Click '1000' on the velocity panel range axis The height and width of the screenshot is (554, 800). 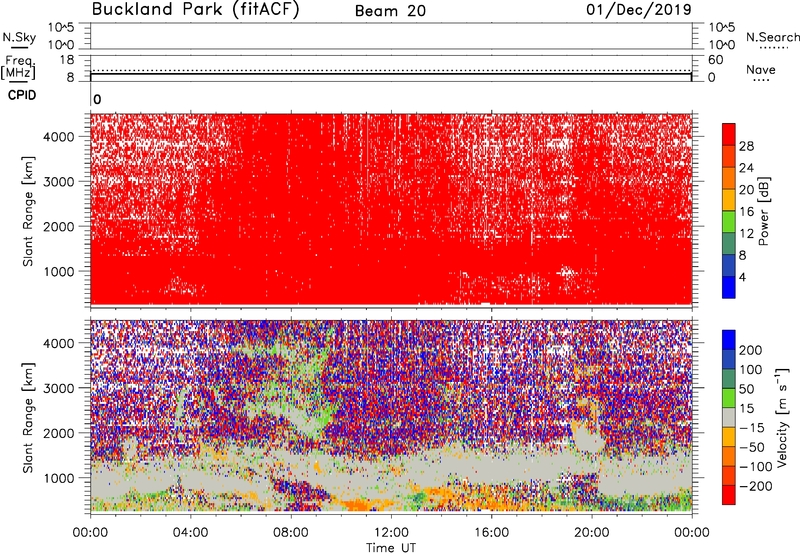[59, 478]
